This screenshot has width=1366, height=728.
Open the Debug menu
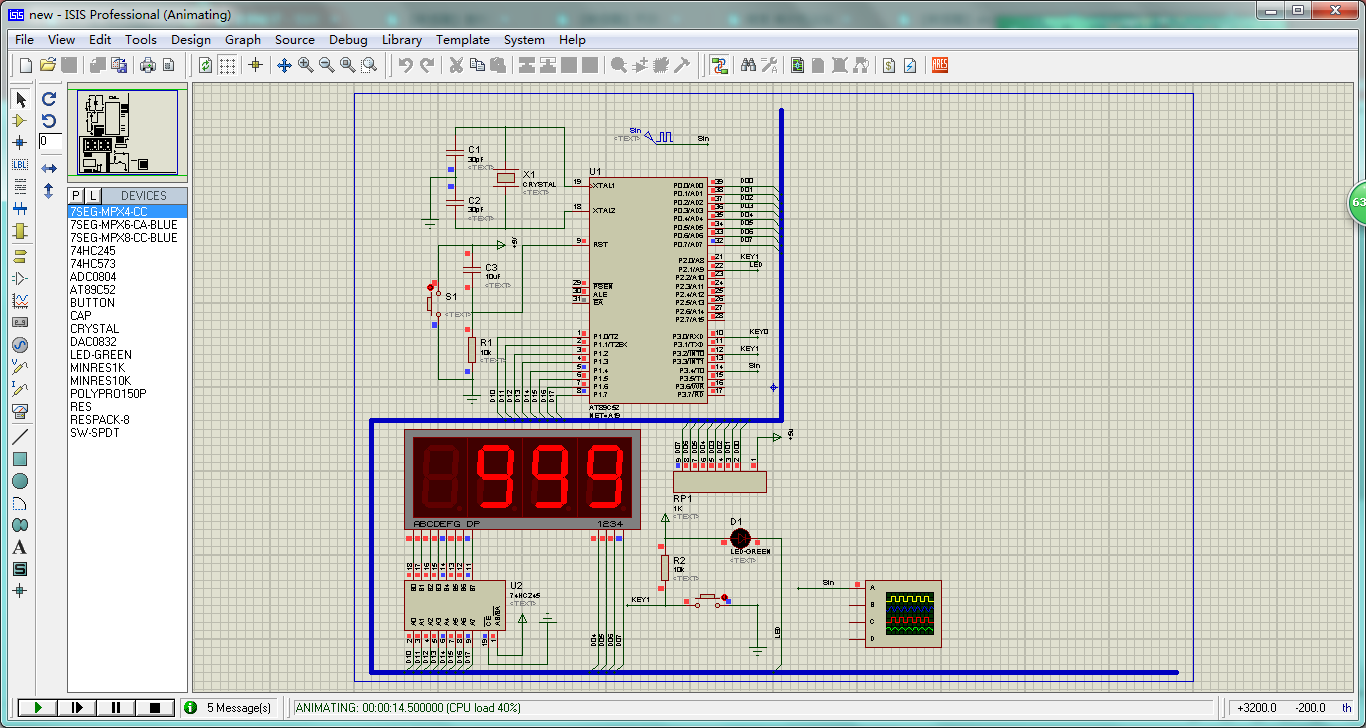coord(348,40)
